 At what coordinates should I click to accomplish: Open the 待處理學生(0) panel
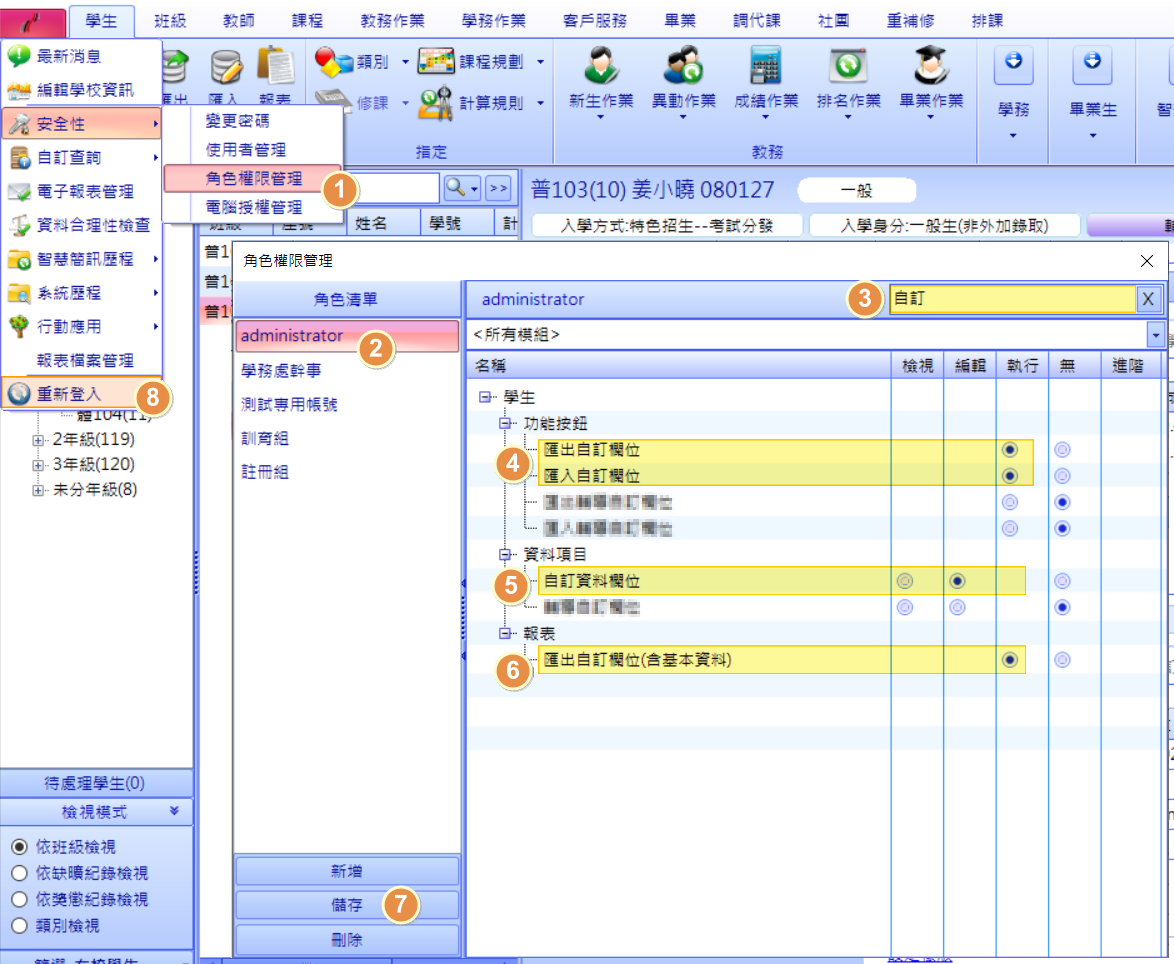click(94, 783)
